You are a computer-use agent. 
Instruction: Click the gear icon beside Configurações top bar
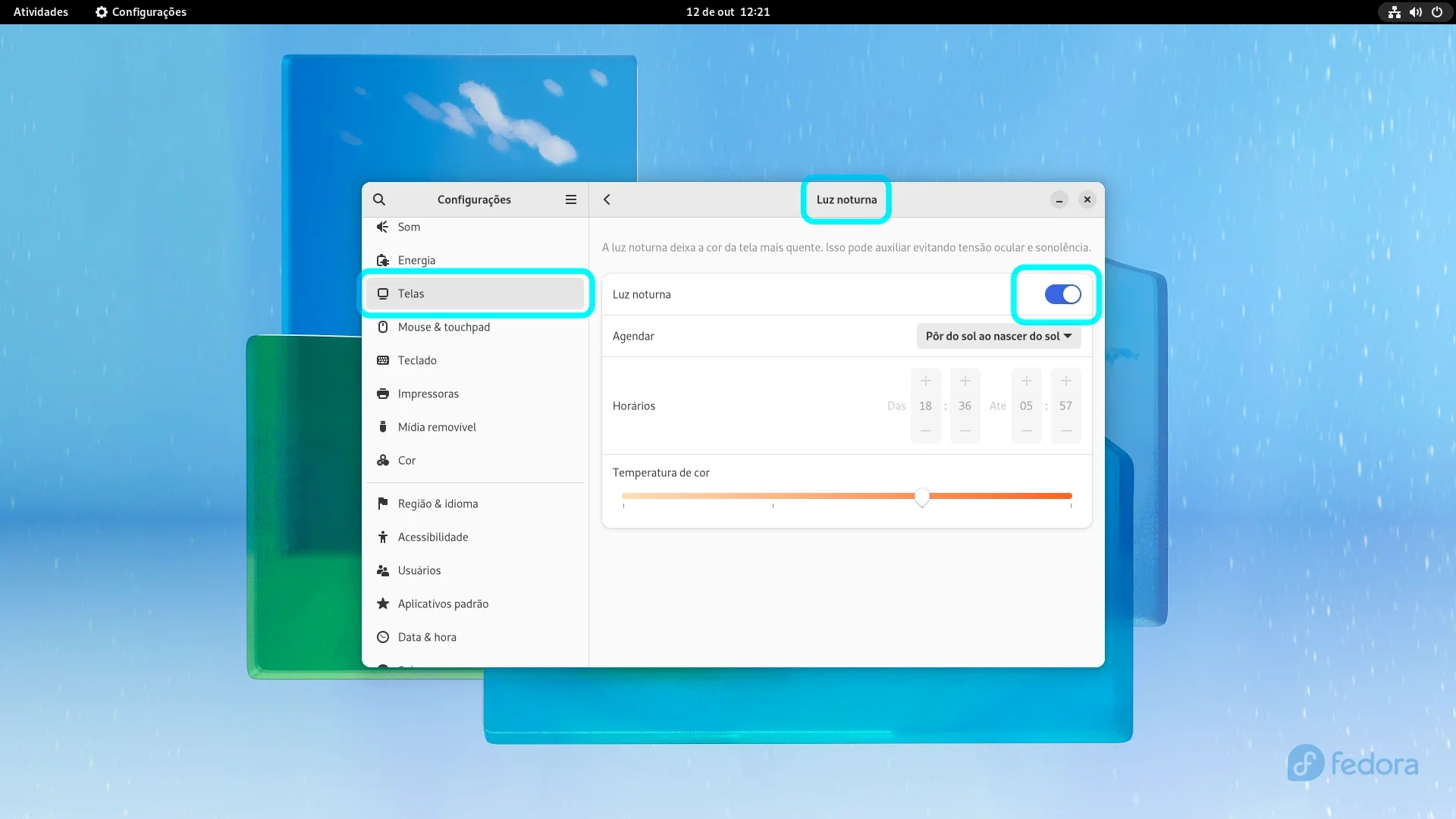pyautogui.click(x=102, y=12)
